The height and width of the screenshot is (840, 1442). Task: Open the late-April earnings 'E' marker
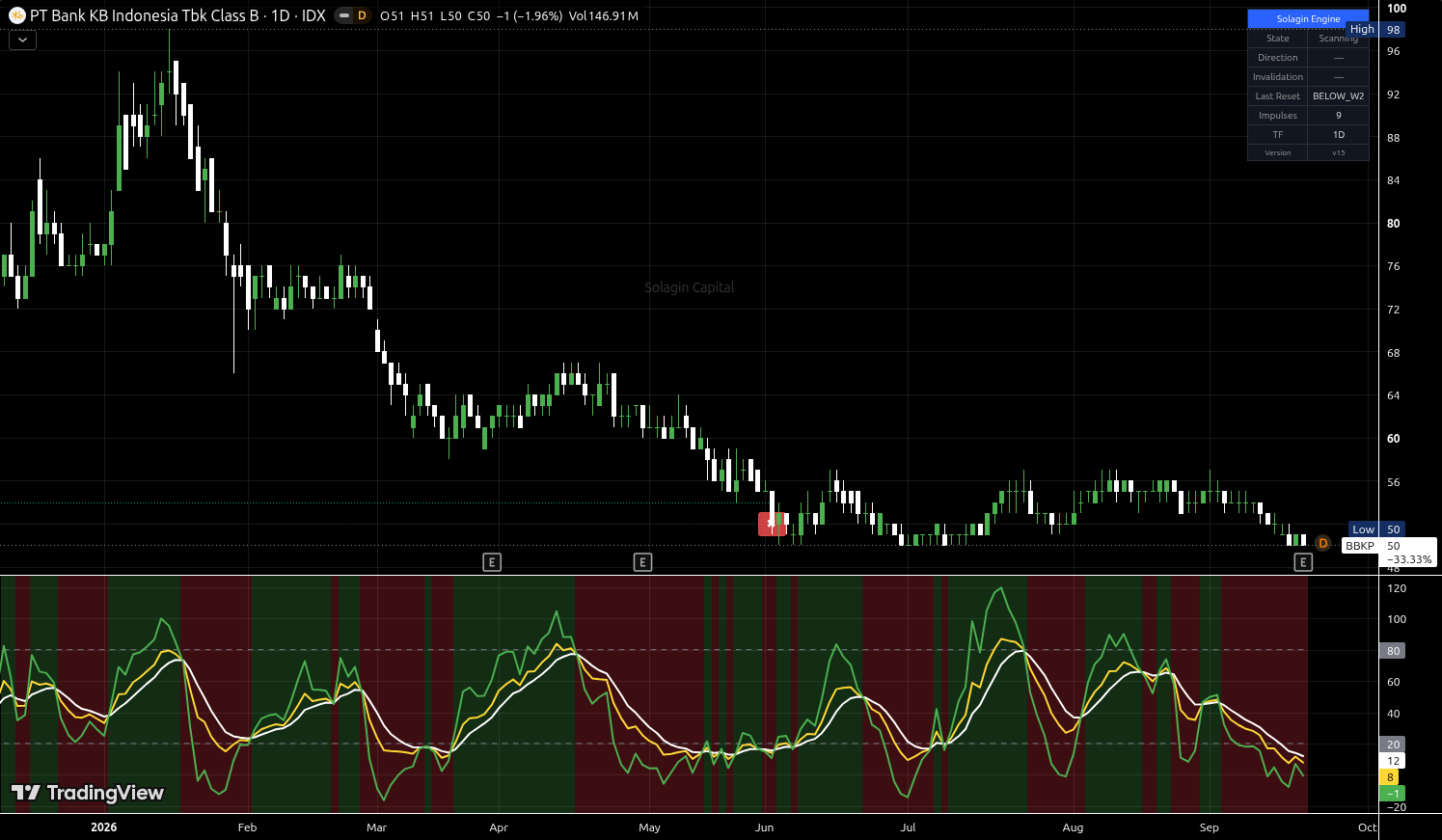point(642,562)
